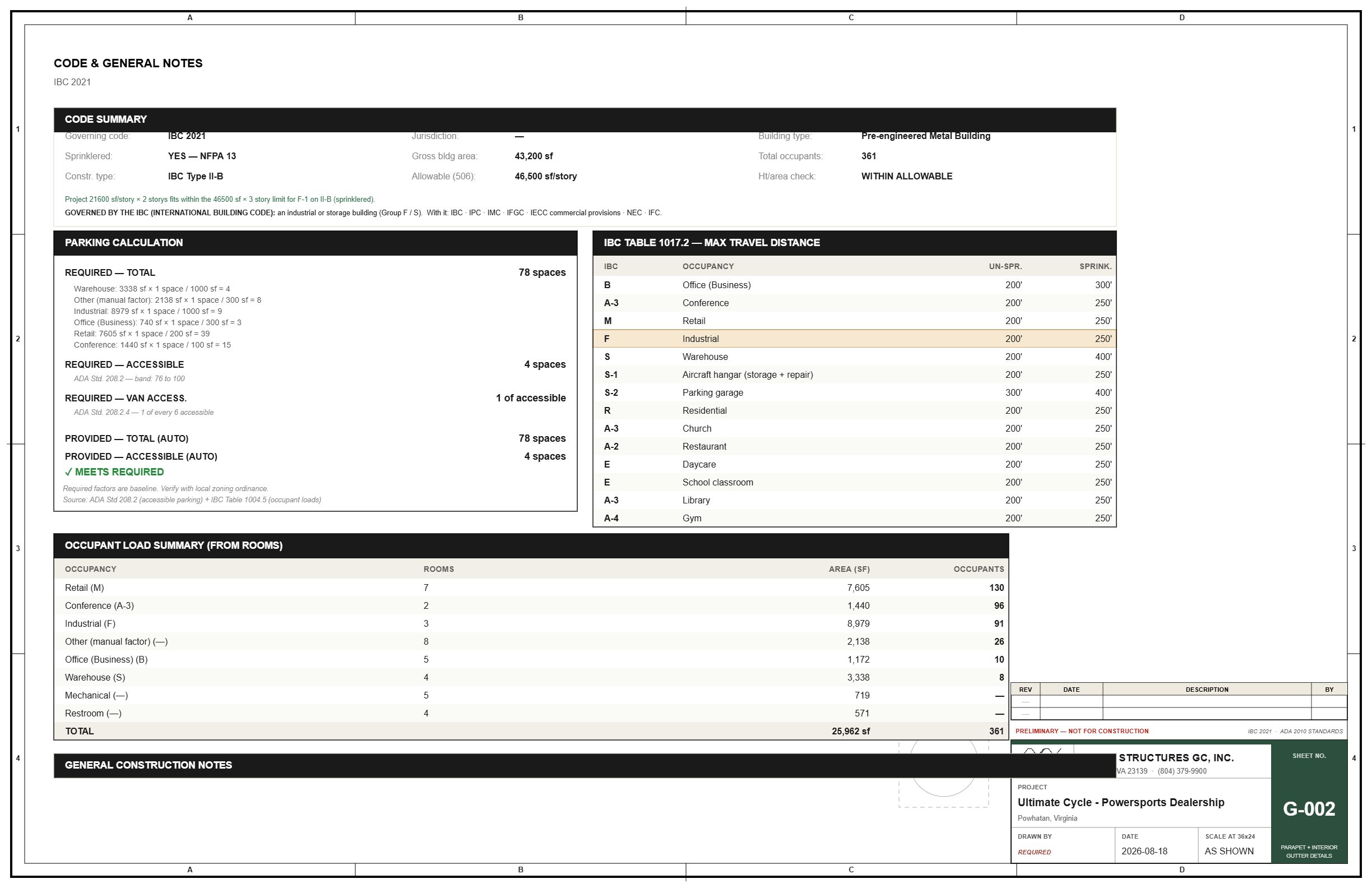Click the 'Parking garage' occupancy row
Viewport: 1372px width, 888px height.
[x=854, y=392]
